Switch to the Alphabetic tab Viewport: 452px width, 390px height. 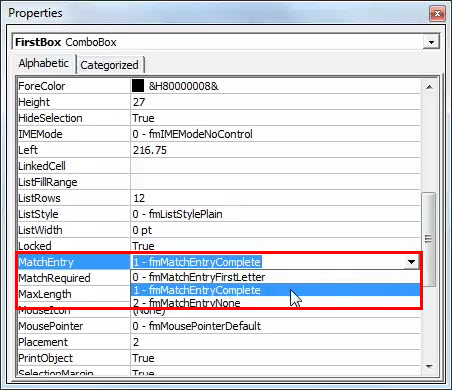[44, 63]
